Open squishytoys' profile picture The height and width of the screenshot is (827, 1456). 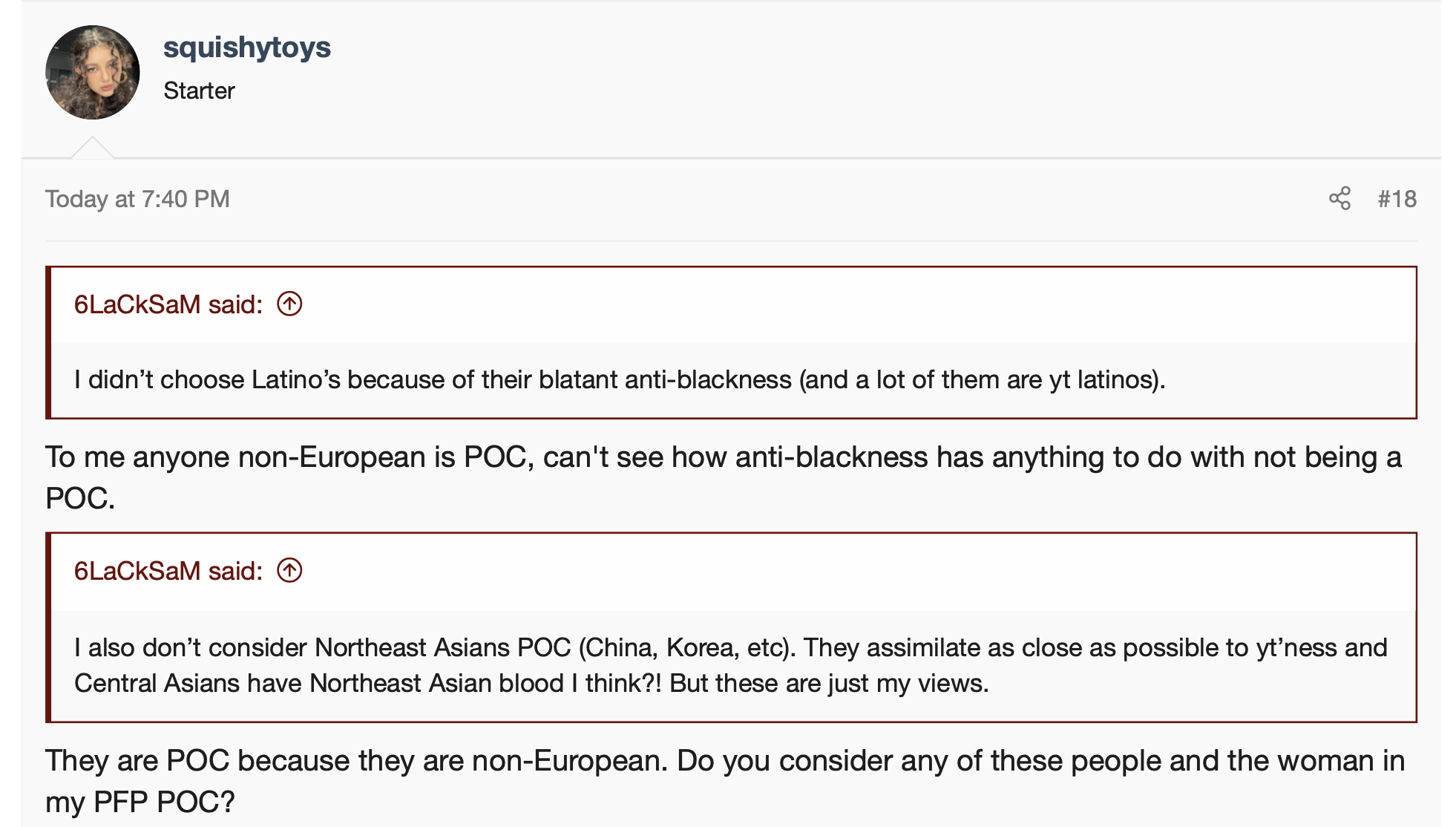93,73
